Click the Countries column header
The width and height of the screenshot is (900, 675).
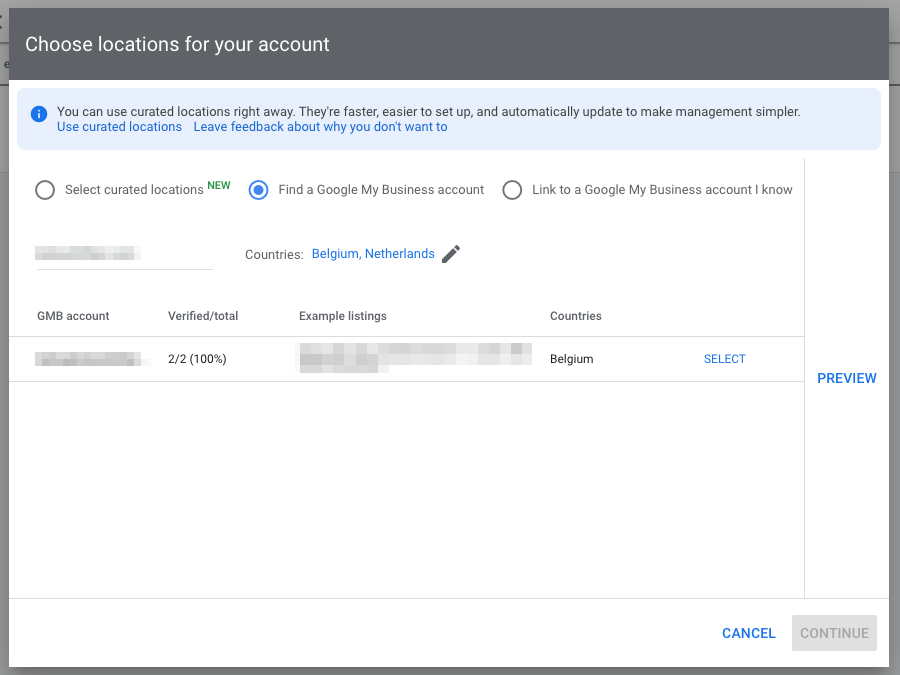(576, 316)
